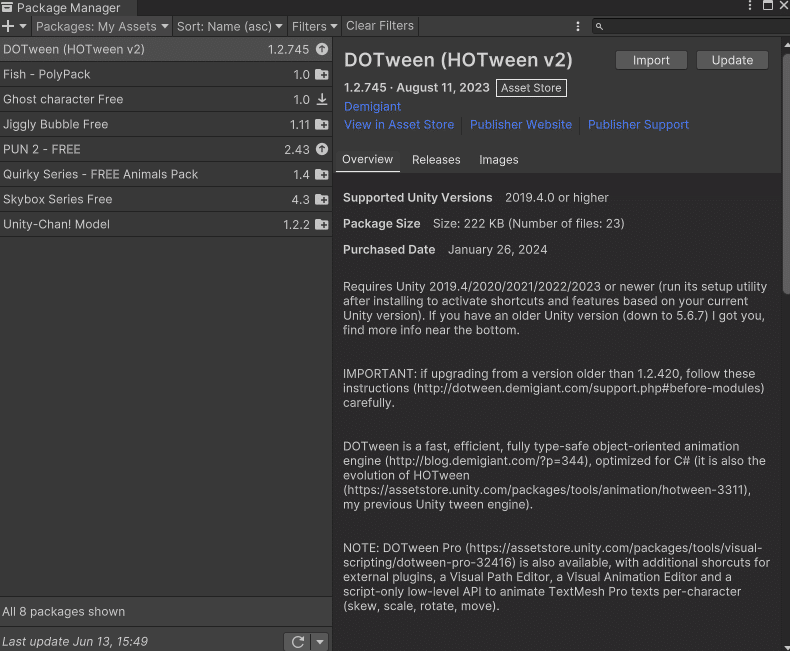Click the 'Last update Jun 13, 15:49' text
This screenshot has height=651, width=790.
(x=75, y=641)
